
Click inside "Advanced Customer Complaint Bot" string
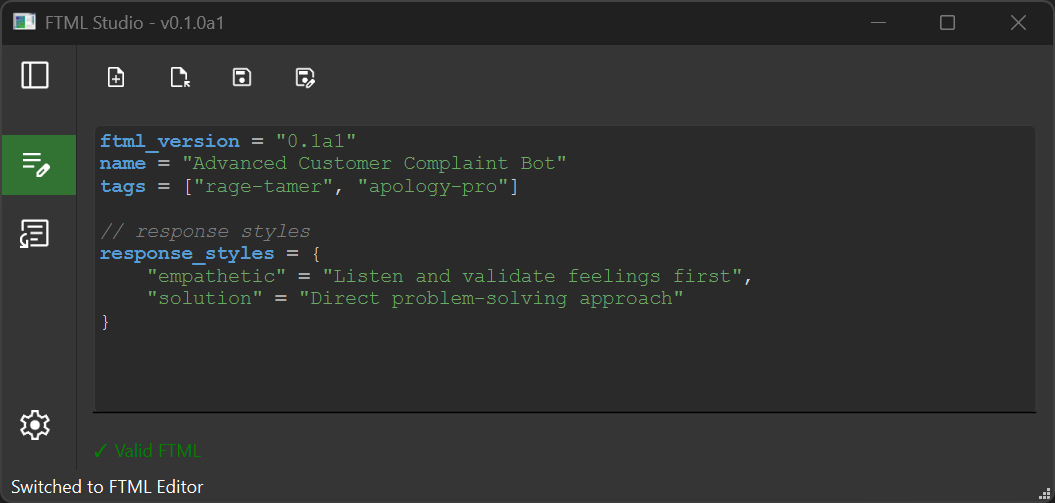(374, 164)
